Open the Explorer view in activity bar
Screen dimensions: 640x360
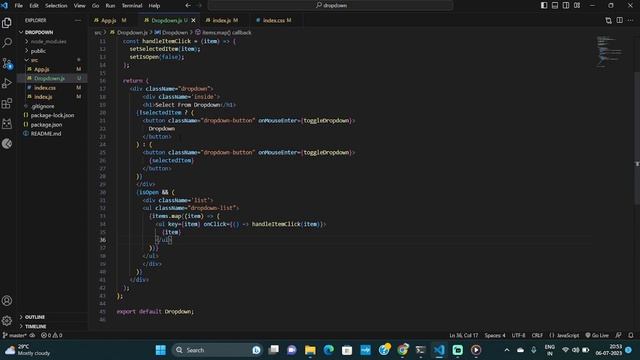(x=7, y=23)
